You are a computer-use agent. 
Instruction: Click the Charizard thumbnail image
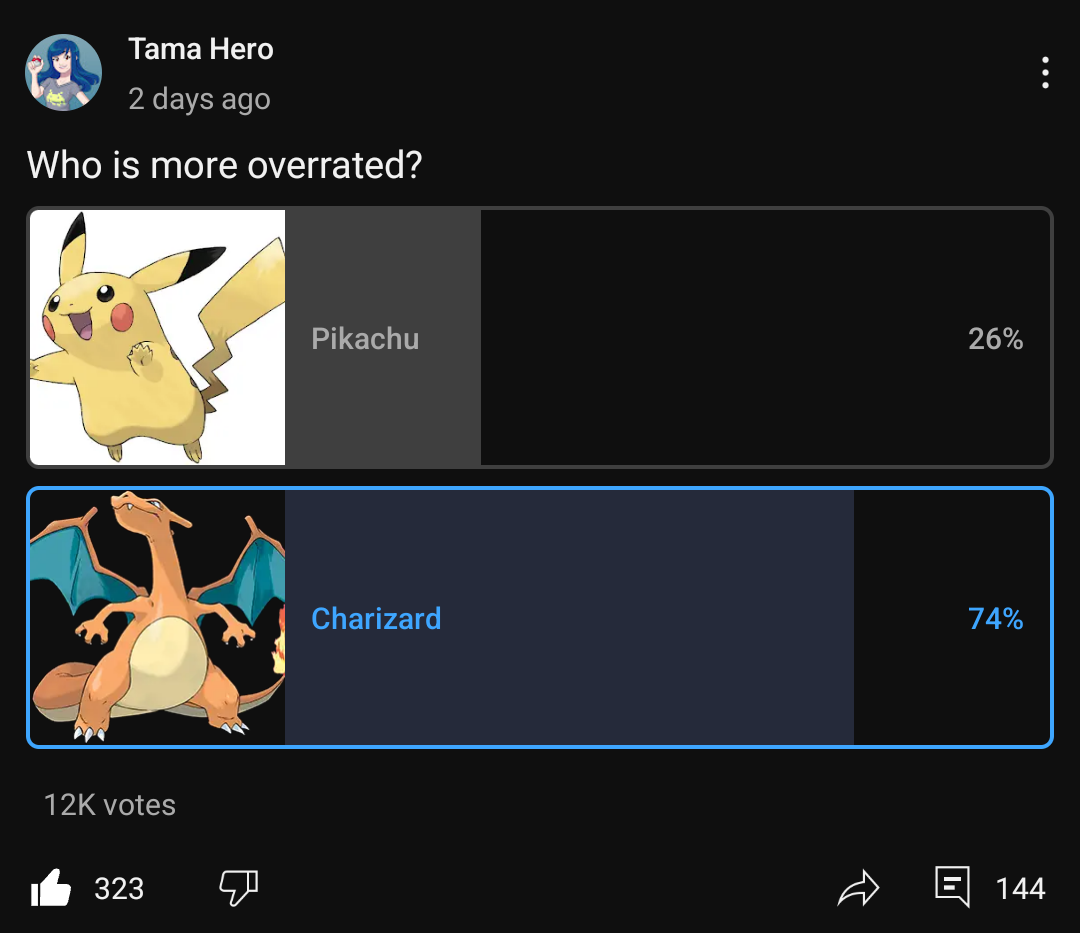(157, 618)
